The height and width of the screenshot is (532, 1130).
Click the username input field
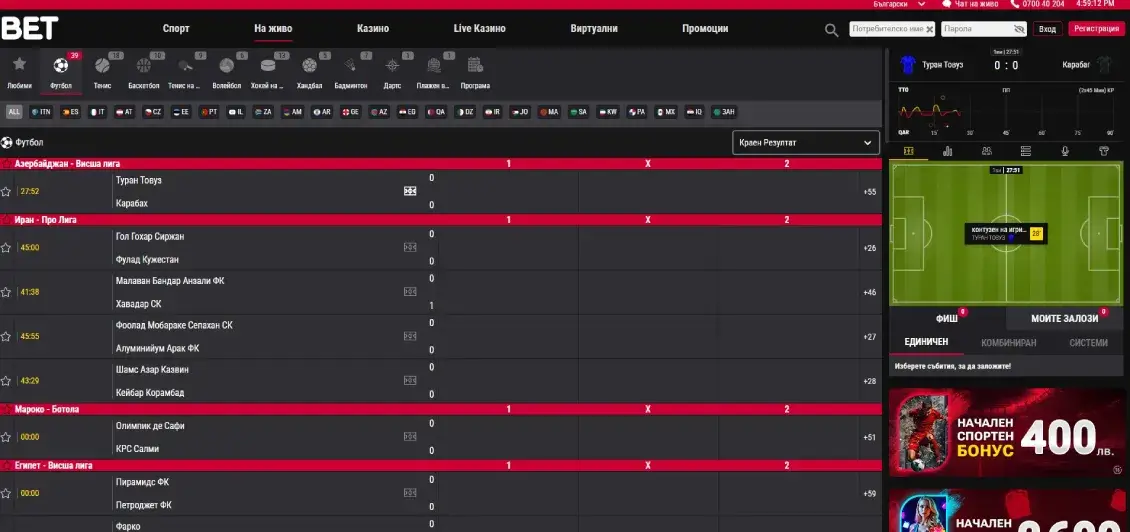[x=891, y=29]
